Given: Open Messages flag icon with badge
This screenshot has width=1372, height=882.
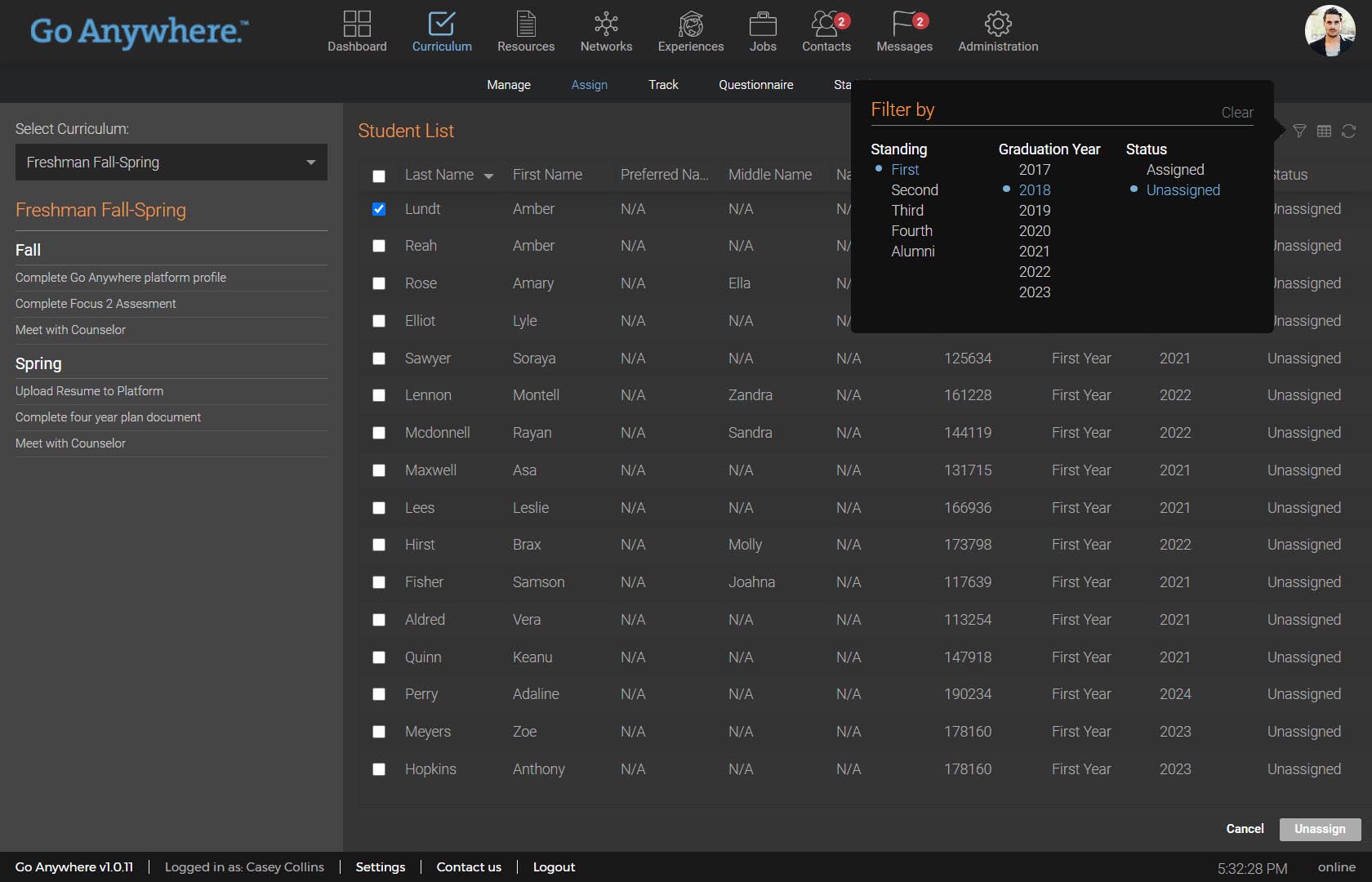Looking at the screenshot, I should click(904, 24).
